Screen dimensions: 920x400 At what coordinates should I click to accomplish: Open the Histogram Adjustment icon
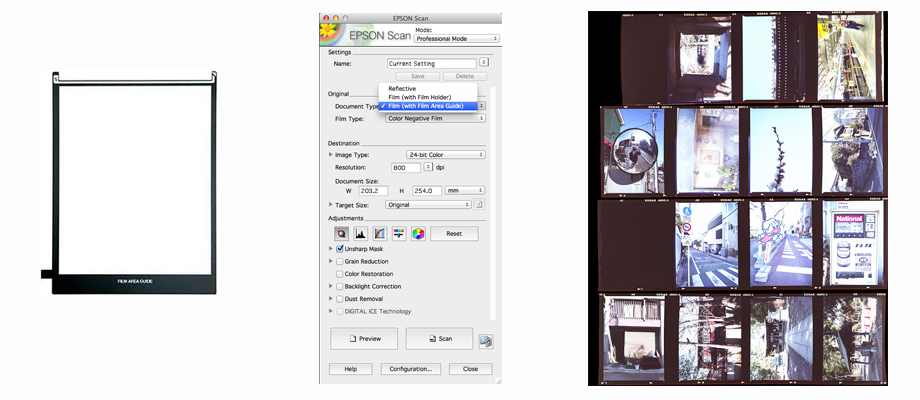pyautogui.click(x=360, y=234)
